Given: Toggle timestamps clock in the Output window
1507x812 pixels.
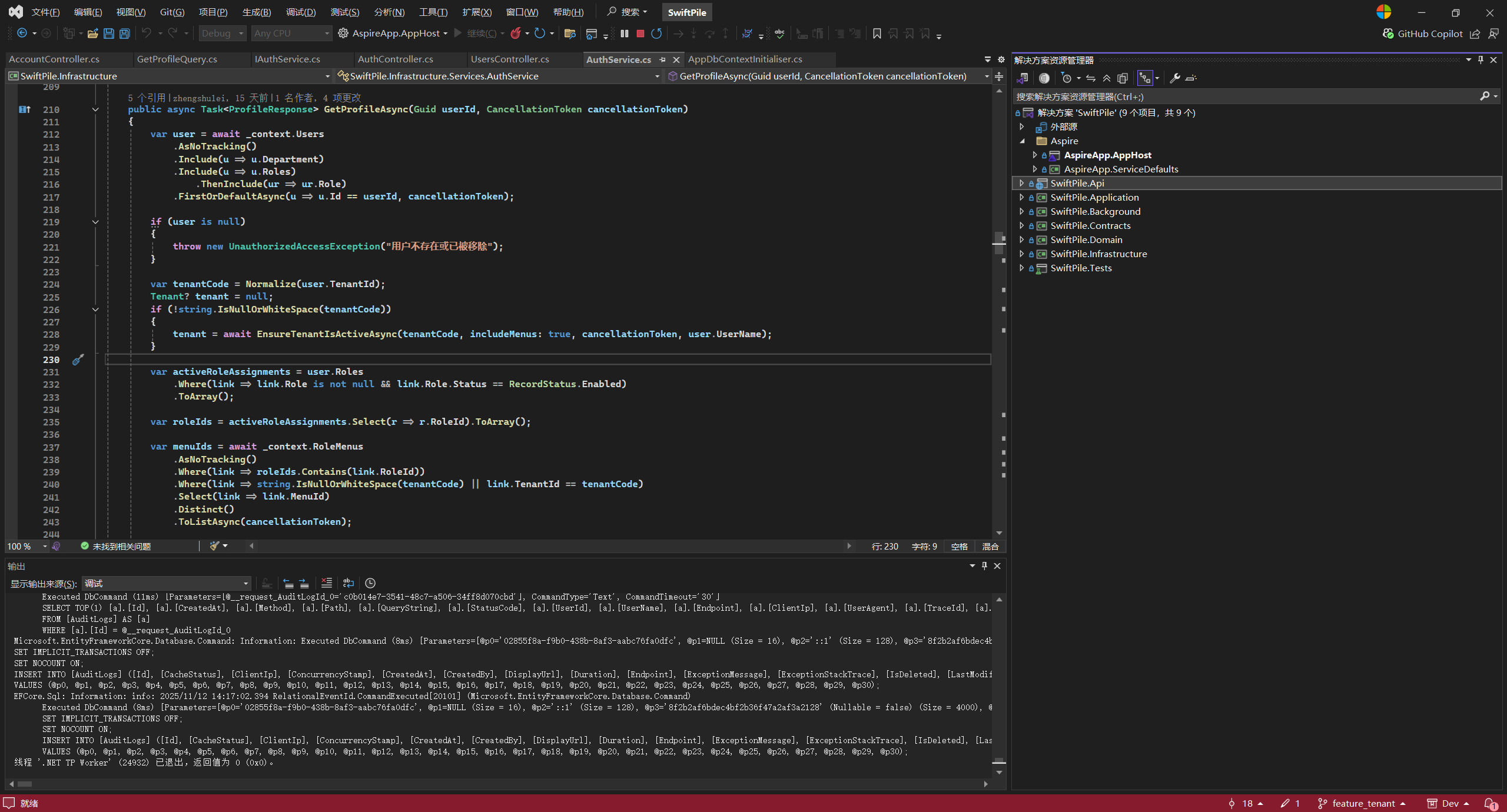Looking at the screenshot, I should coord(370,583).
